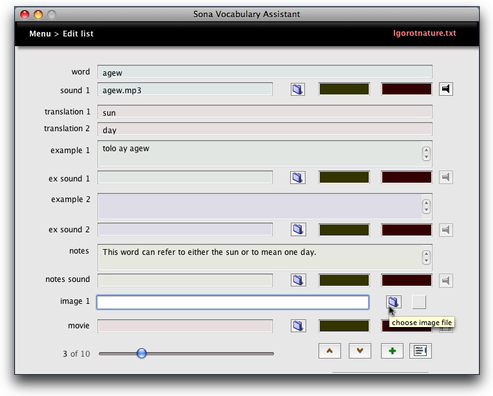Choose file for ex sound 2
Viewport: 493px width, 396px height.
click(297, 229)
